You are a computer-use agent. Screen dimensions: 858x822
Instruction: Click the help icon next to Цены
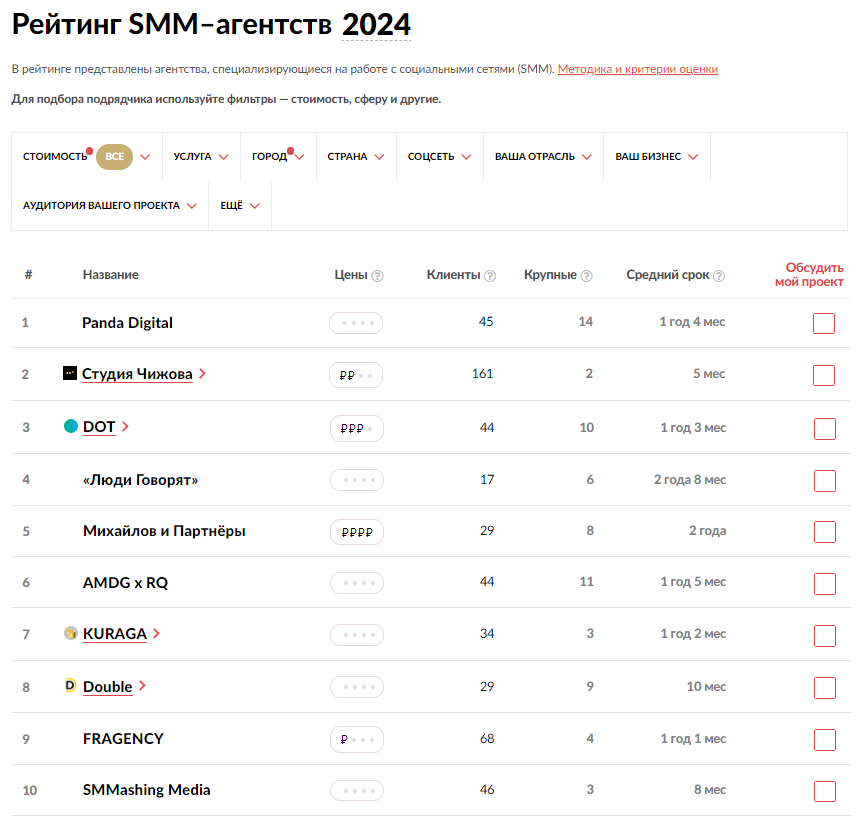coord(377,276)
